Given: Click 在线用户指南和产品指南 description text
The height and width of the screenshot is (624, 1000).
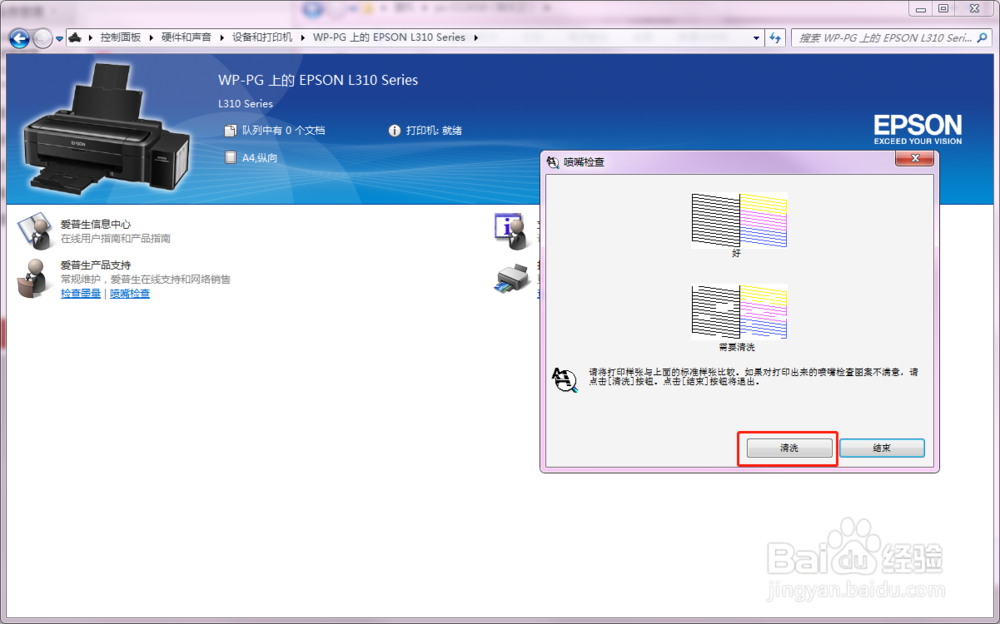Looking at the screenshot, I should 115,239.
